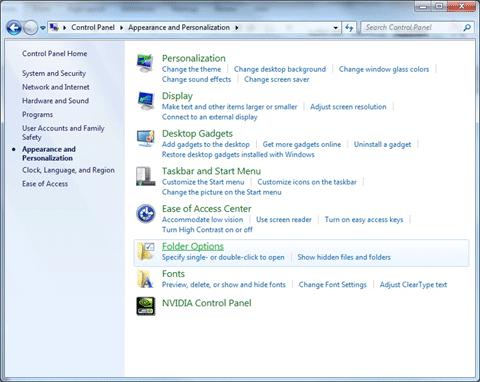
Task: Open the Display heading
Action: (177, 96)
